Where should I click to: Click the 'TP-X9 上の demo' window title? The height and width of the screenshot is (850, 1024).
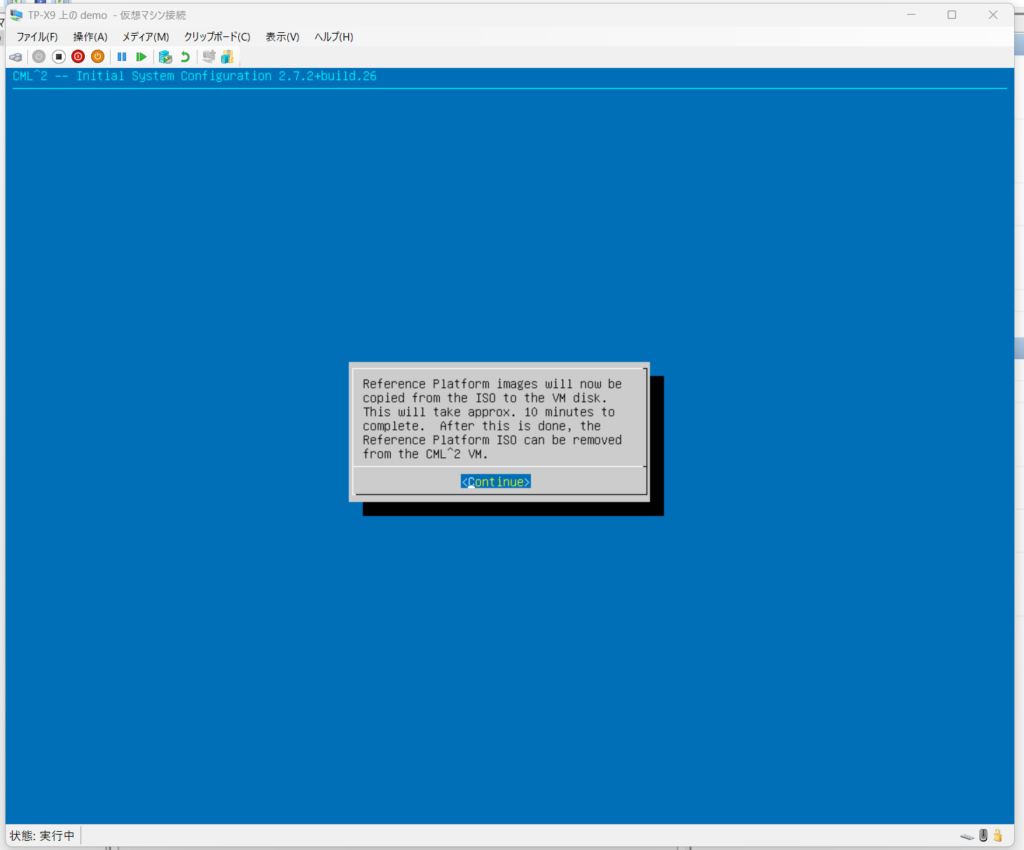pos(67,15)
